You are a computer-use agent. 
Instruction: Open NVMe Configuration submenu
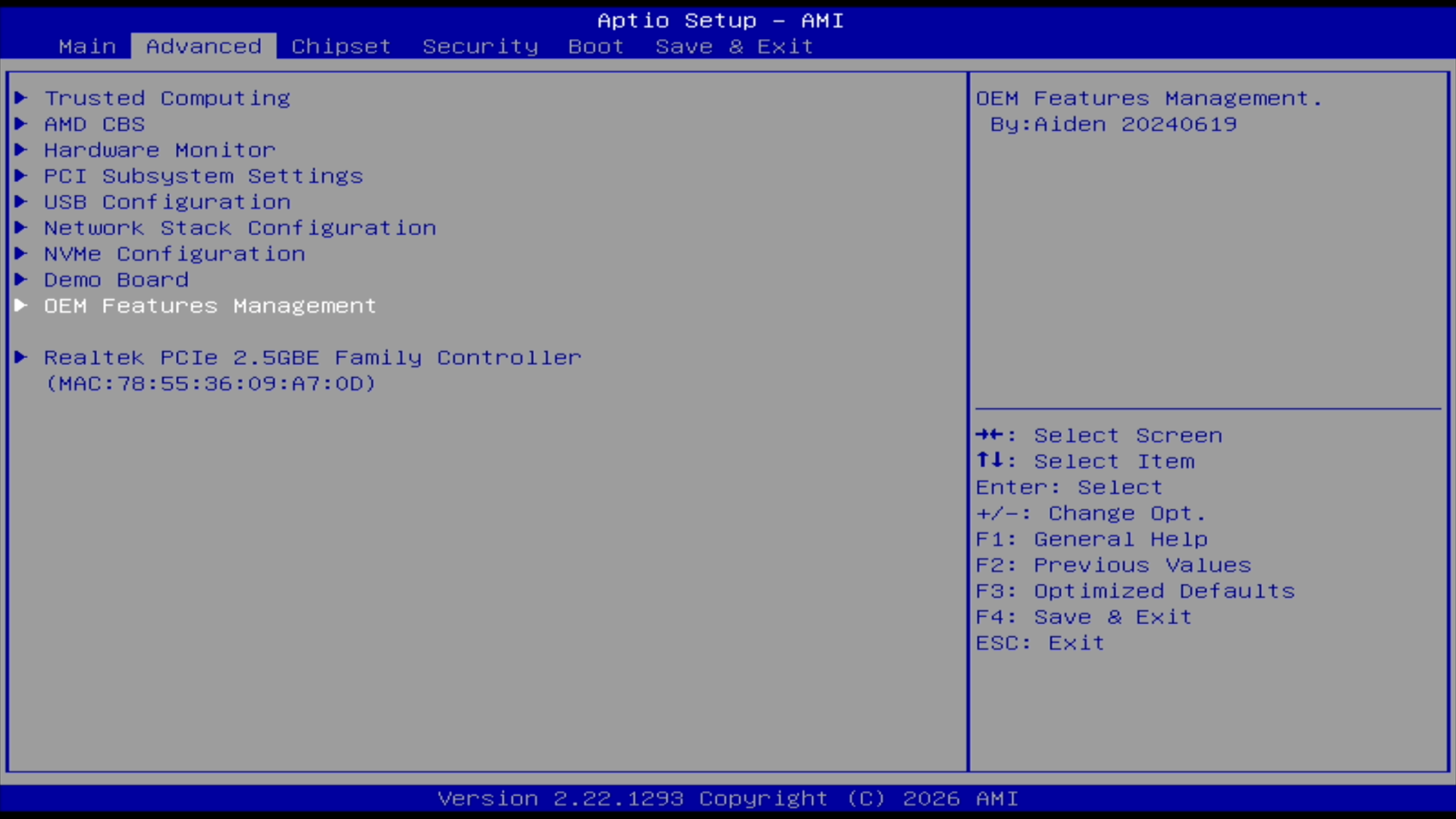(174, 254)
